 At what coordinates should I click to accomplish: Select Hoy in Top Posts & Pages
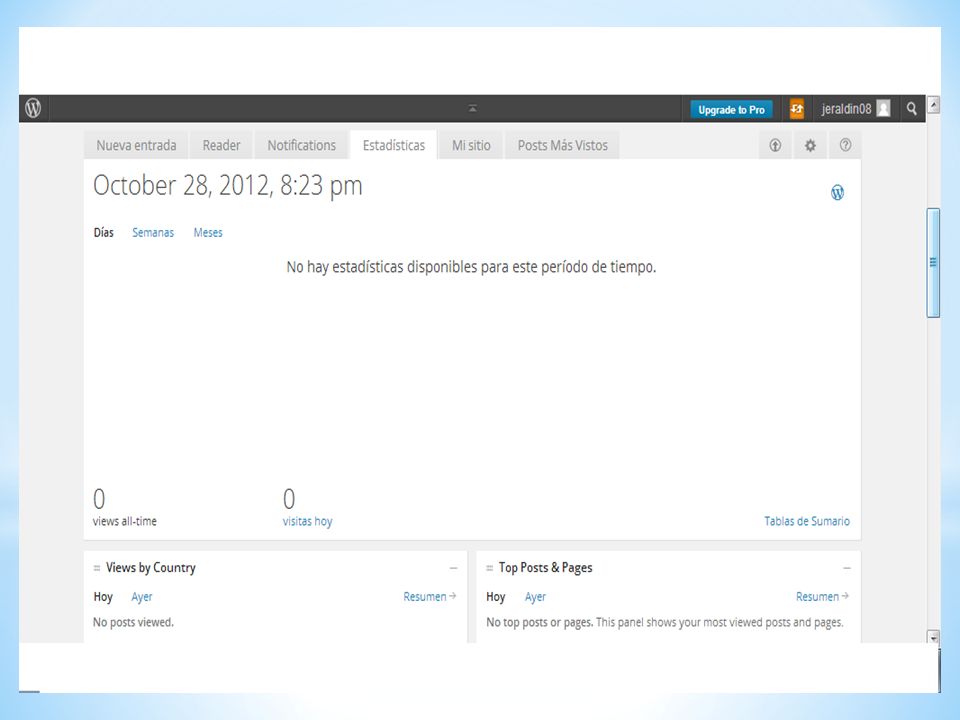[x=495, y=597]
